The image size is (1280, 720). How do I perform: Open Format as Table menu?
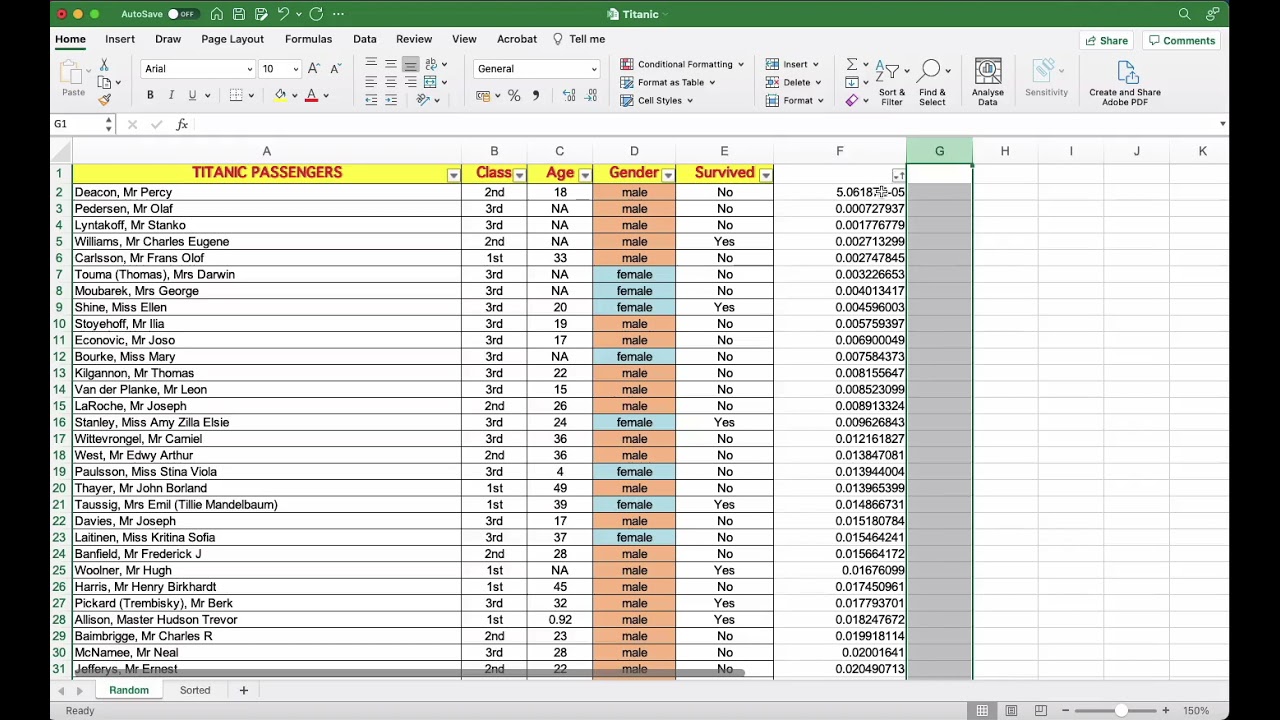click(x=668, y=82)
